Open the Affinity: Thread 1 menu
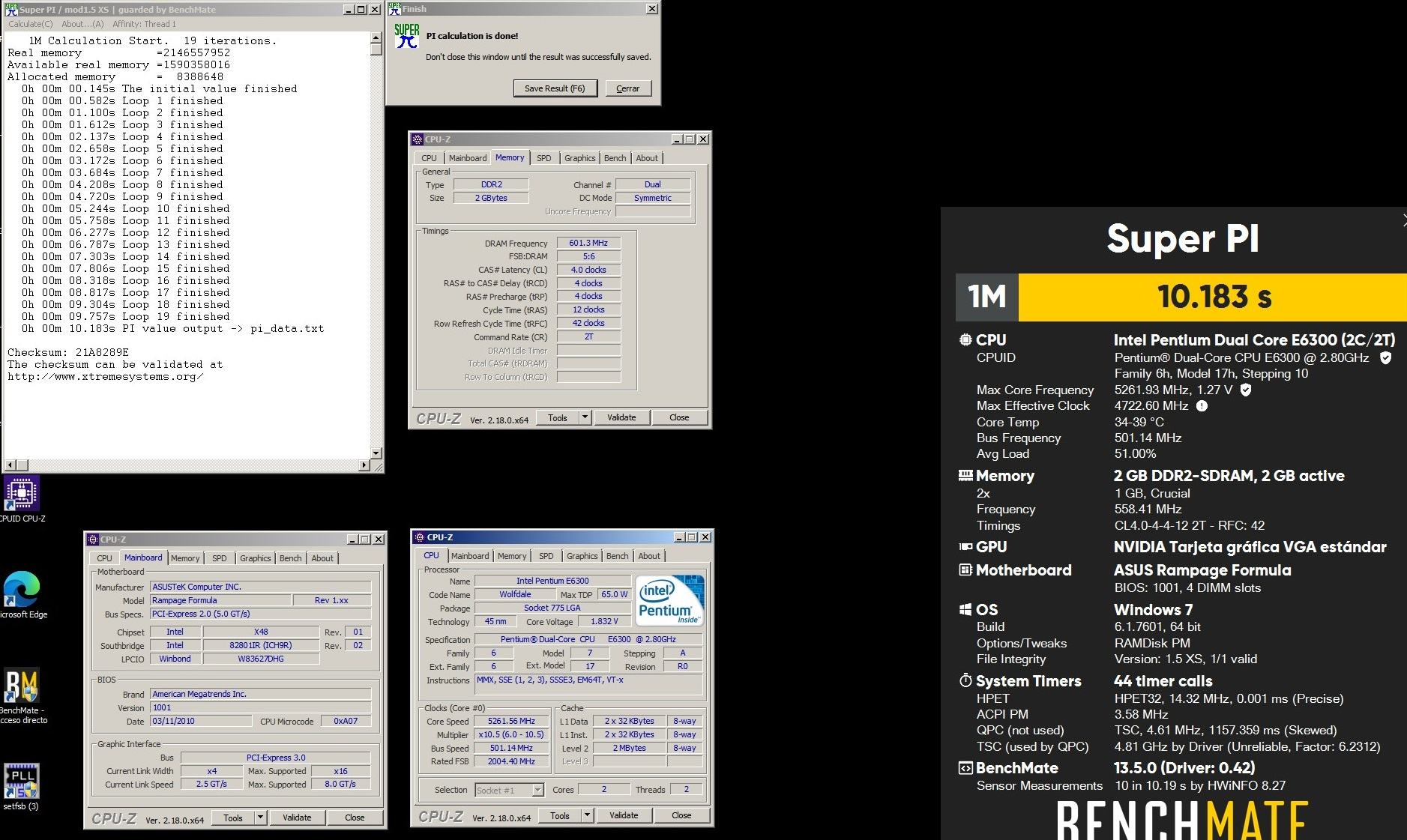1407x840 pixels. click(145, 24)
